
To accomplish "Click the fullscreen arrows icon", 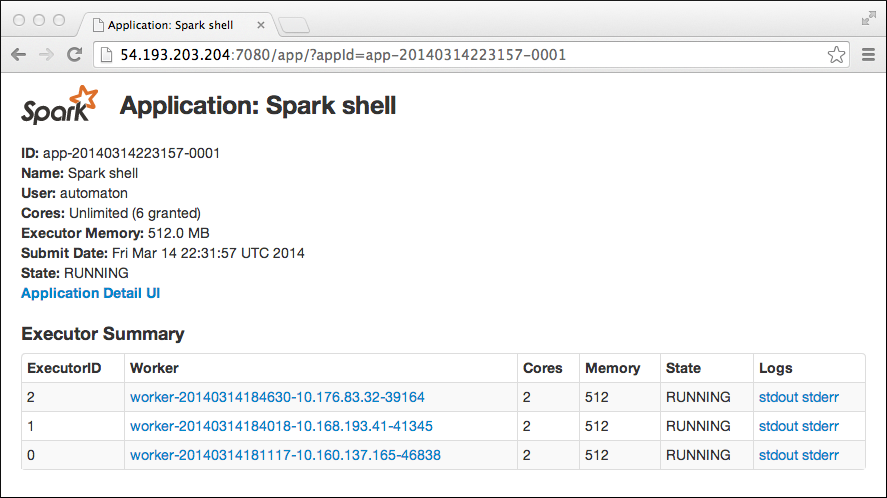I will pyautogui.click(x=869, y=19).
